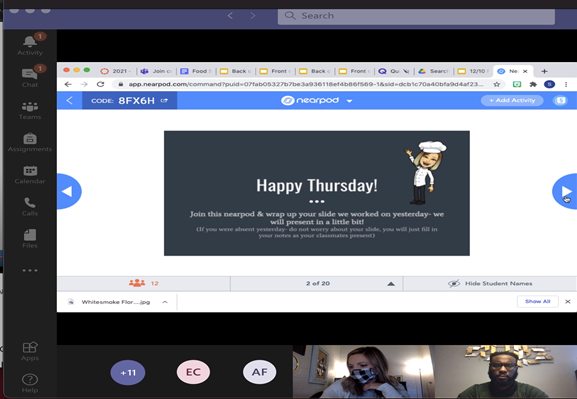Screen dimensions: 577x399
Task: Switch to the 12/10 browser tab
Action: 474,71
